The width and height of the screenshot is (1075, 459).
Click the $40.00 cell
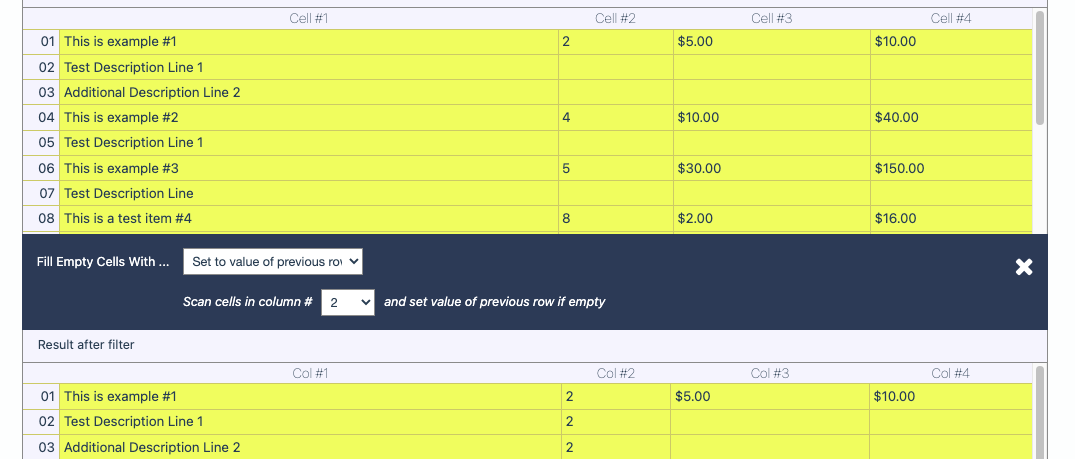coord(951,117)
